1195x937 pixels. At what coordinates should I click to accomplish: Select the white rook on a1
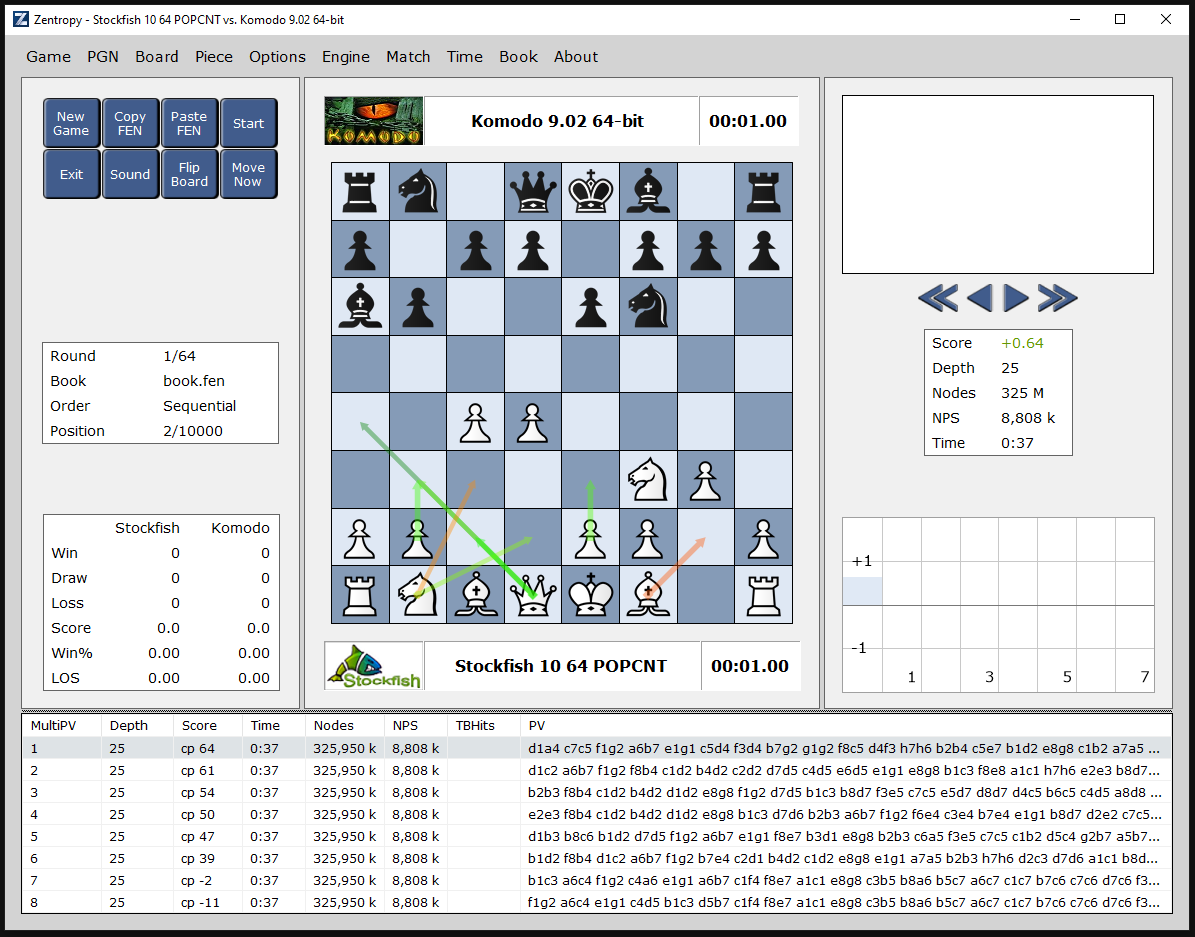tap(360, 595)
